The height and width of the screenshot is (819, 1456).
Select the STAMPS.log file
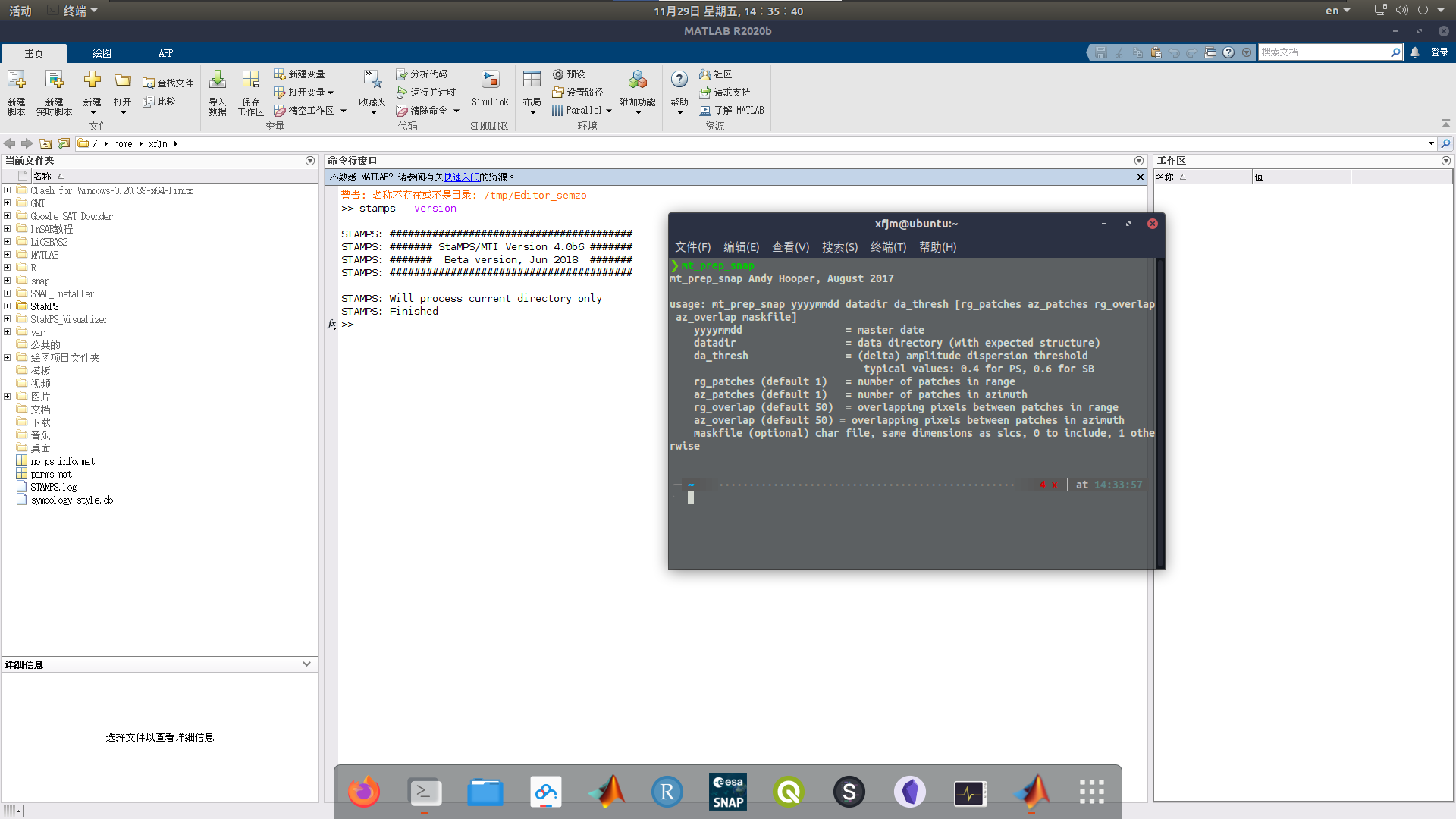coord(53,487)
